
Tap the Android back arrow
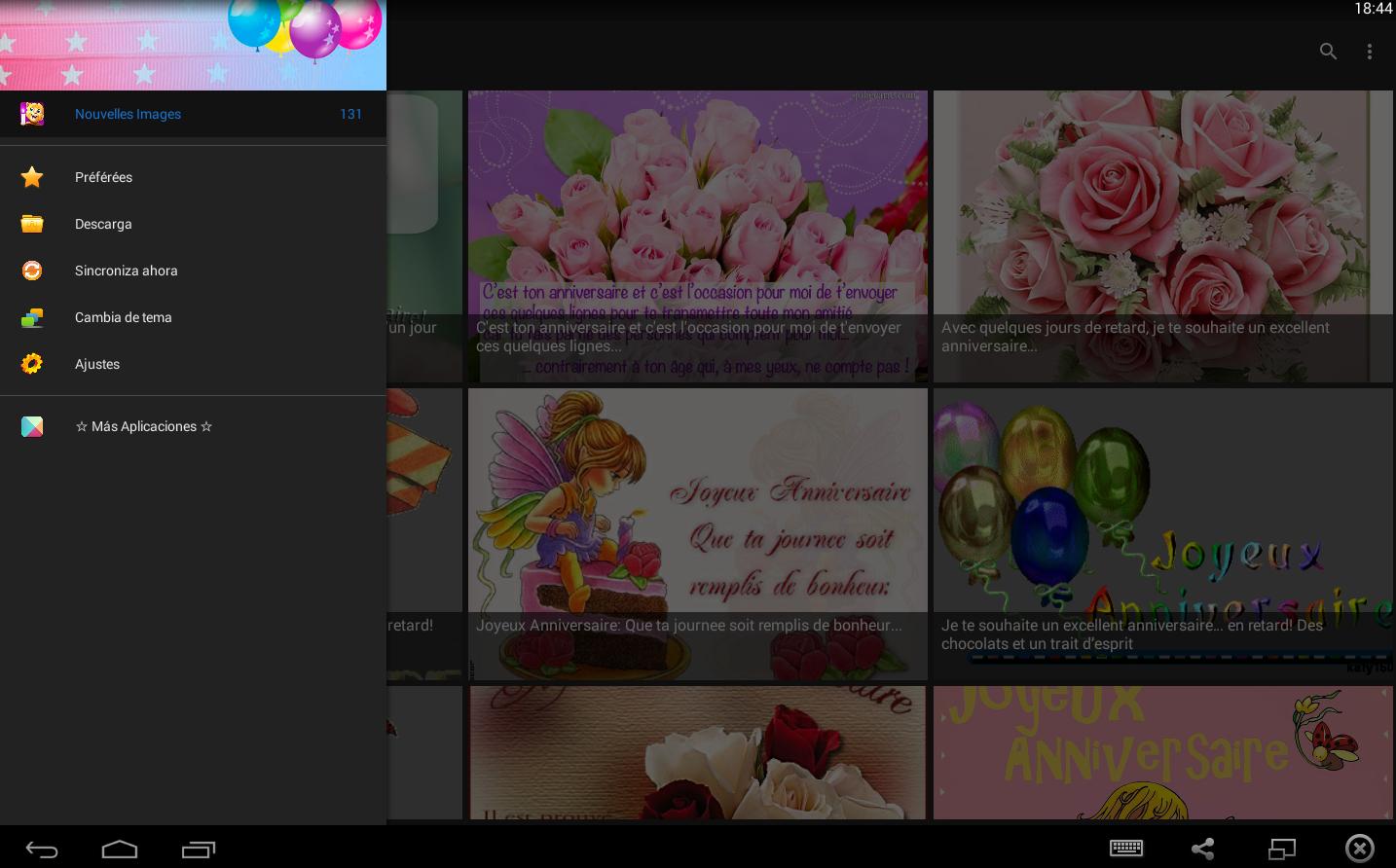tap(42, 849)
